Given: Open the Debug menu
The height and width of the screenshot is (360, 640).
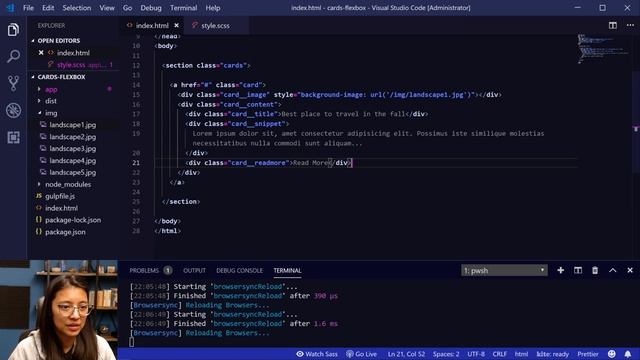Looking at the screenshot, I should pos(151,8).
